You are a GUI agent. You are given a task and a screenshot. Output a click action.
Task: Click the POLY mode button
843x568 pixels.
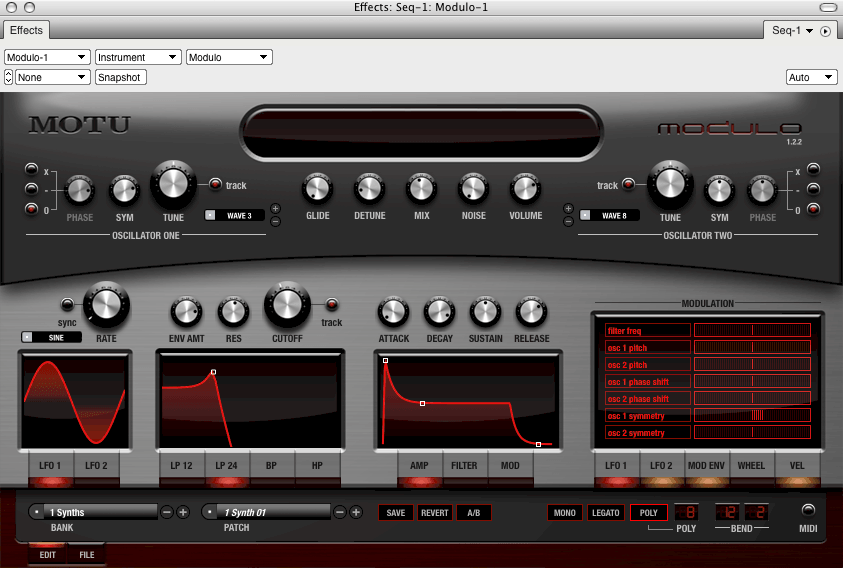tap(648, 513)
